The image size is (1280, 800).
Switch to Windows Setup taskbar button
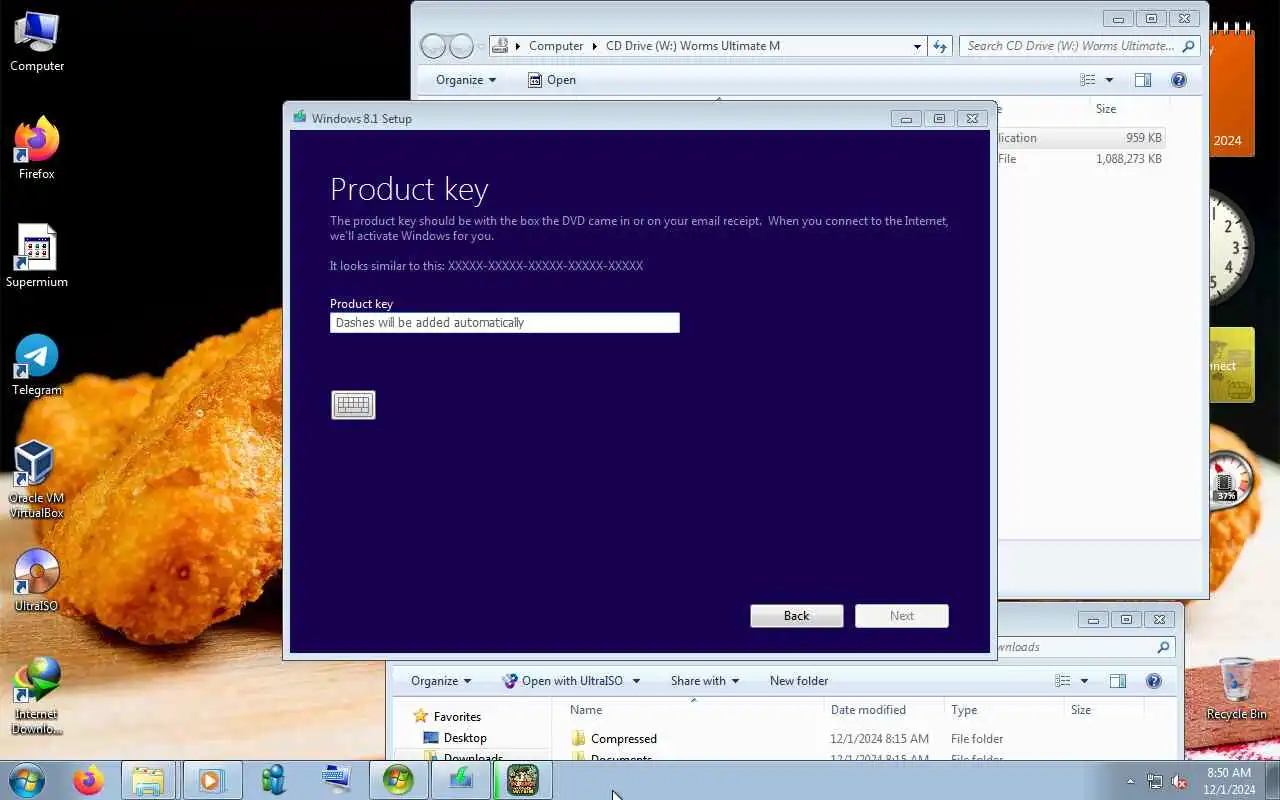[398, 780]
